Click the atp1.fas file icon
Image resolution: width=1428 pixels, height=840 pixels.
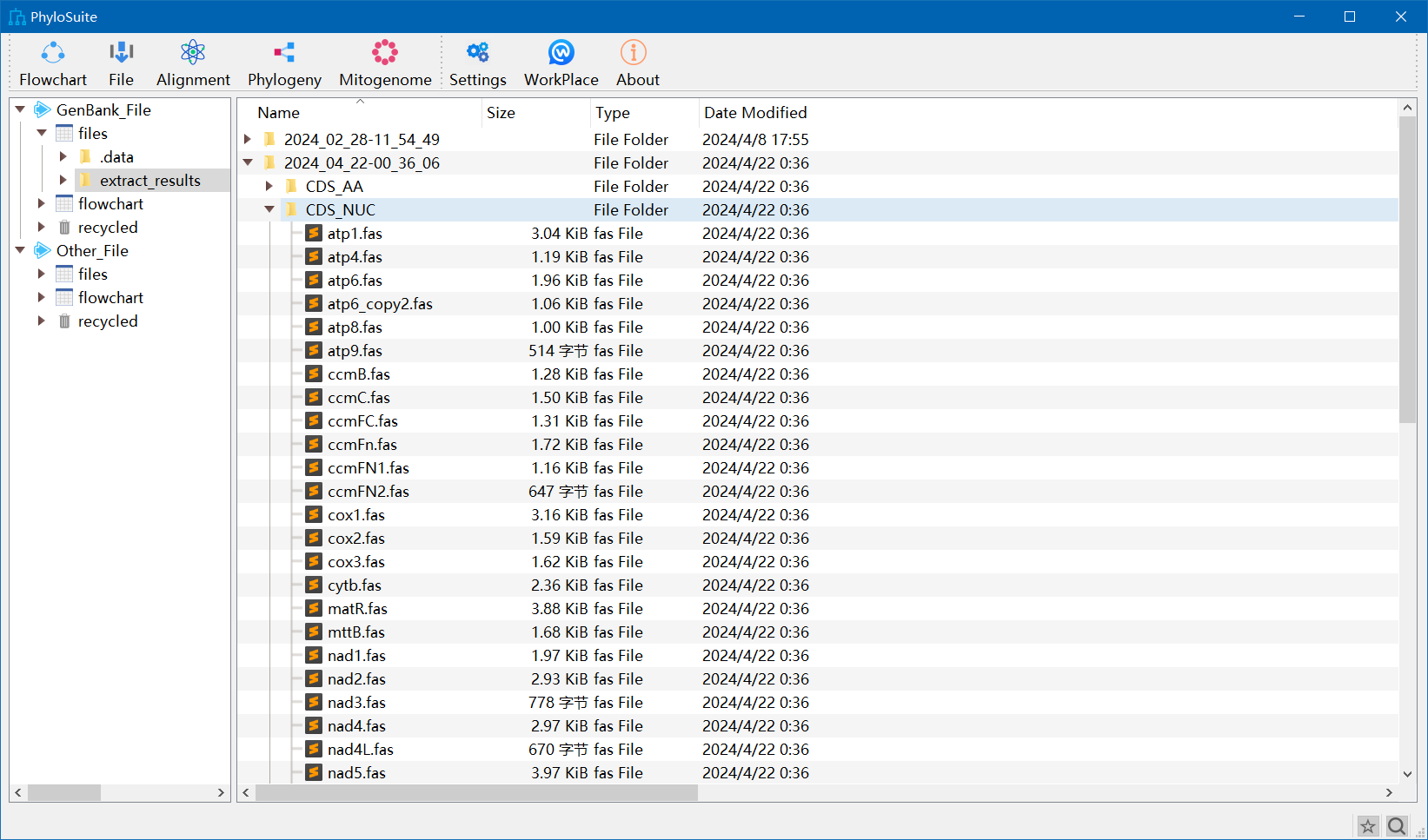pos(314,233)
